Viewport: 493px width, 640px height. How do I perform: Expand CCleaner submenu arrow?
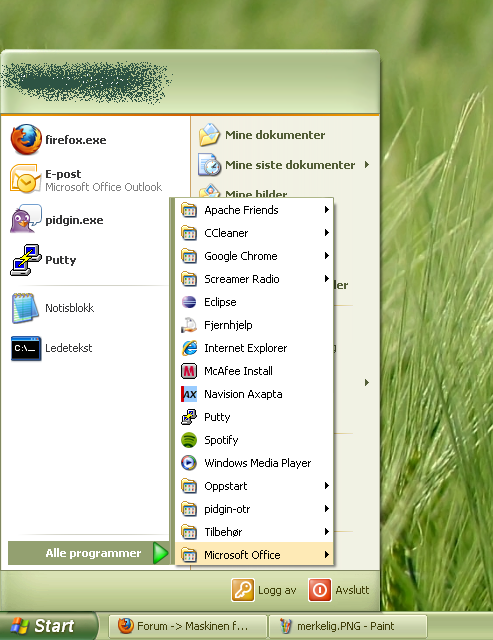[x=326, y=233]
